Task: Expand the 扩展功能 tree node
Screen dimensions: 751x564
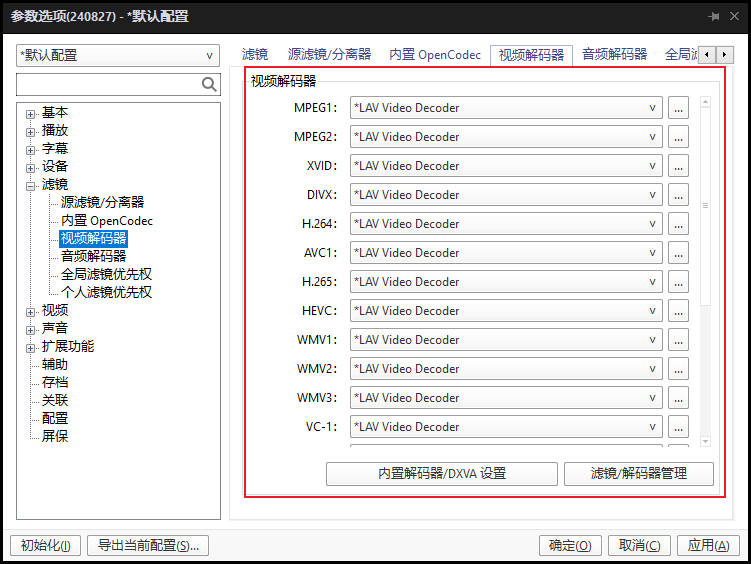Action: click(31, 348)
